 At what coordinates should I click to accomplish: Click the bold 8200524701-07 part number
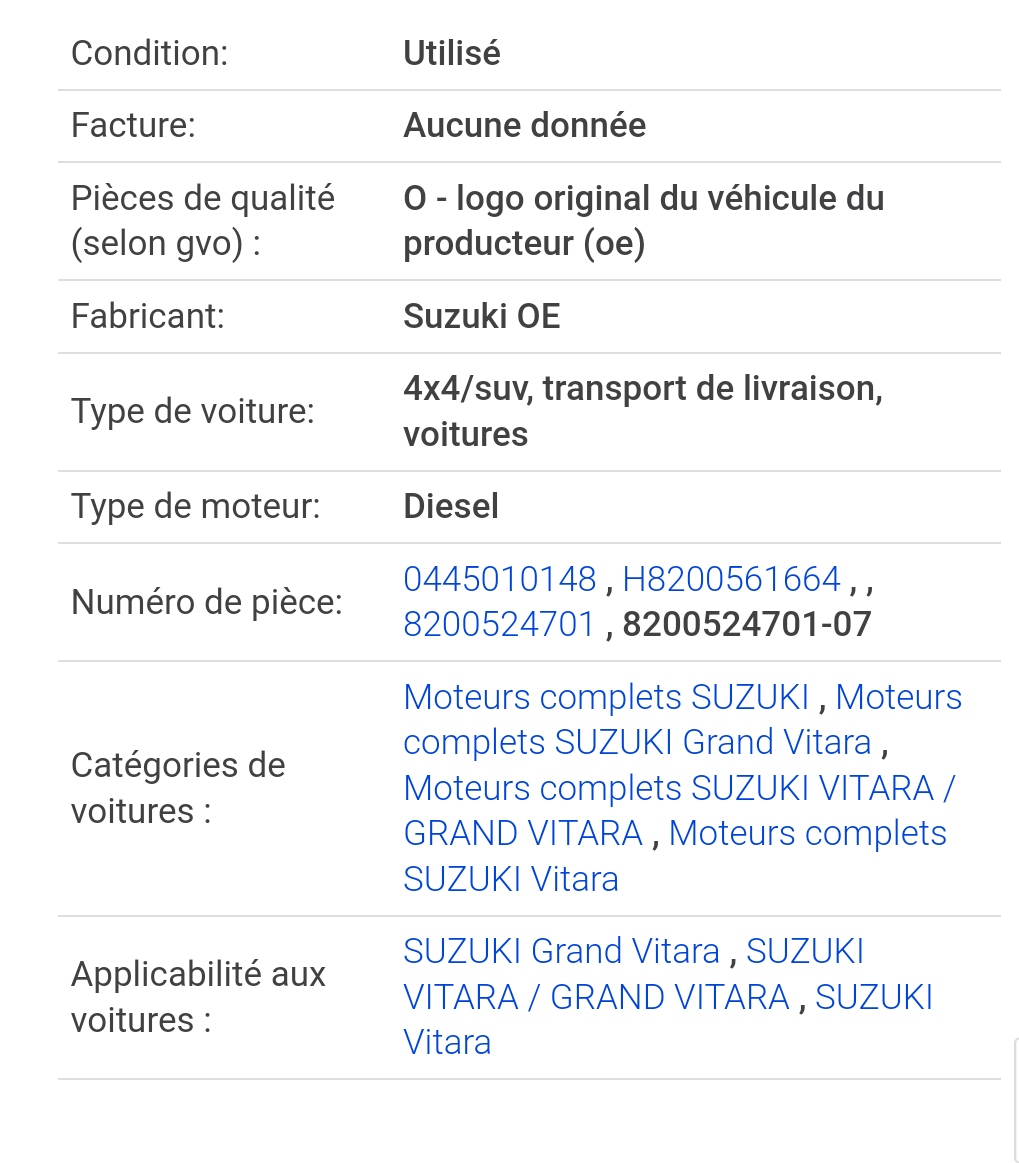point(747,625)
